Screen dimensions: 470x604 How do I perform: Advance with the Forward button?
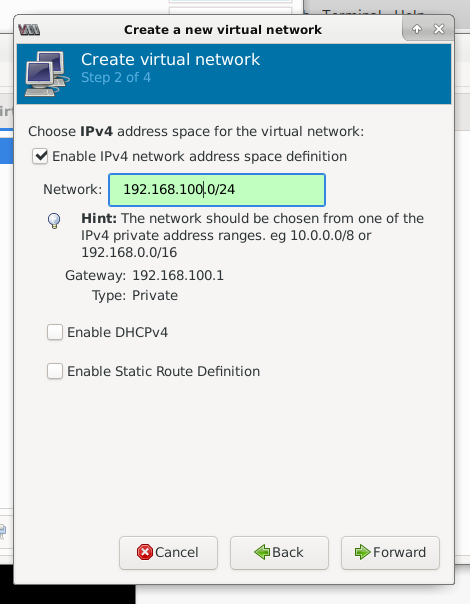coord(390,552)
